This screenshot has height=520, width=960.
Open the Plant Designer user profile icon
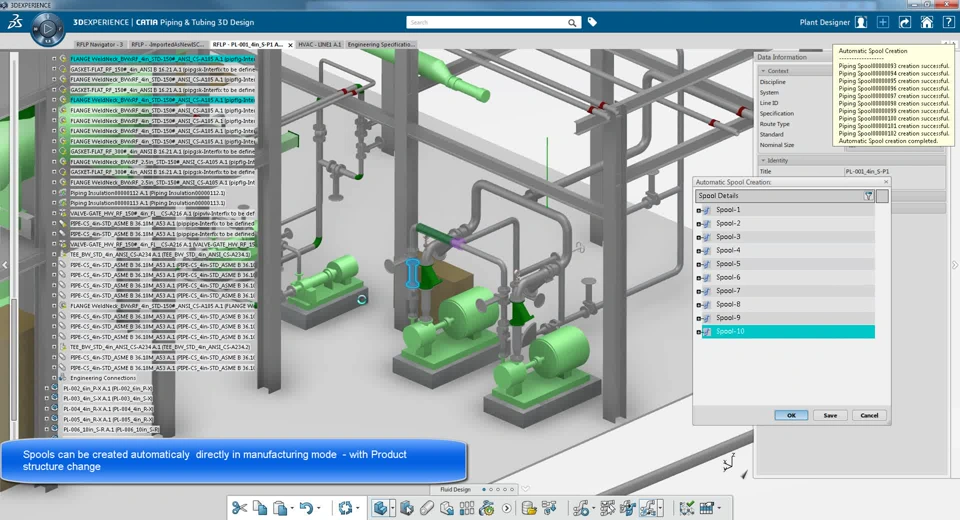click(x=861, y=22)
